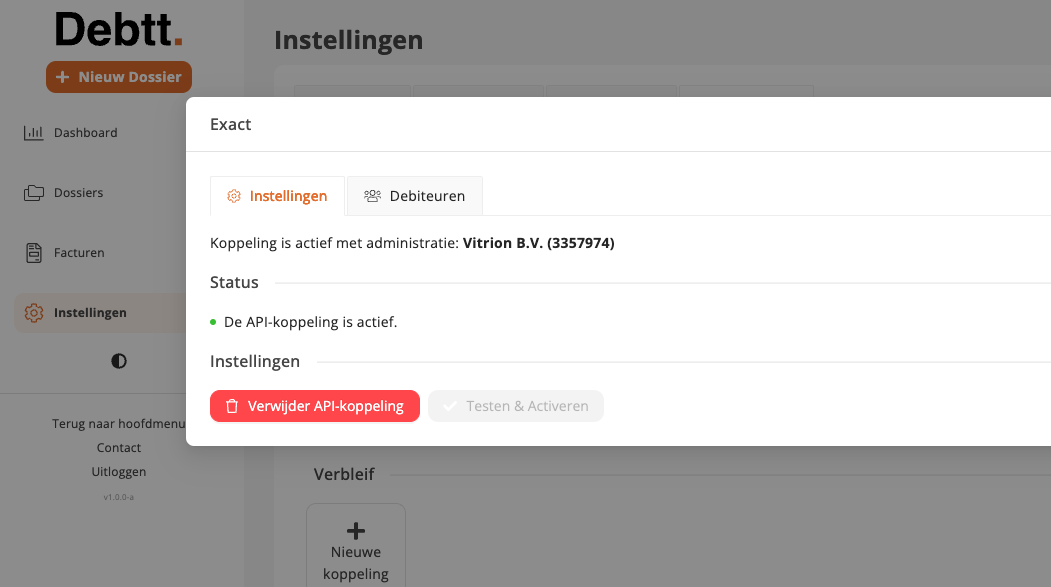Click the Facturen document icon
The image size is (1051, 587).
(34, 253)
